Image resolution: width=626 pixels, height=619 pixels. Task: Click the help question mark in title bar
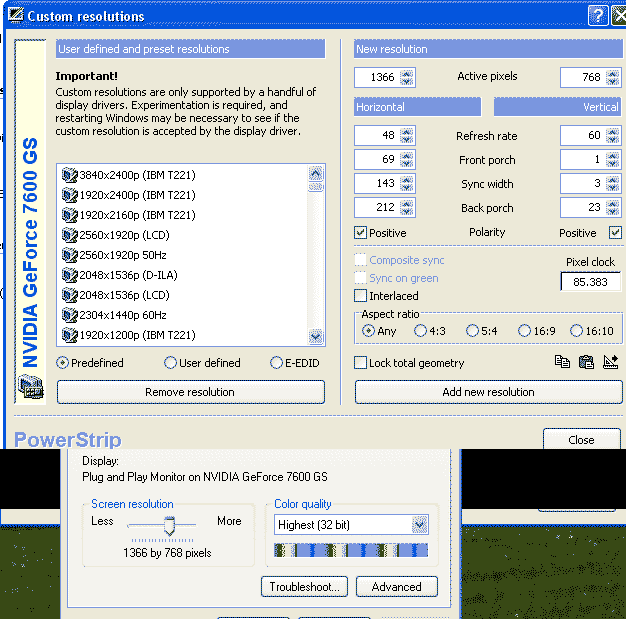pyautogui.click(x=598, y=16)
